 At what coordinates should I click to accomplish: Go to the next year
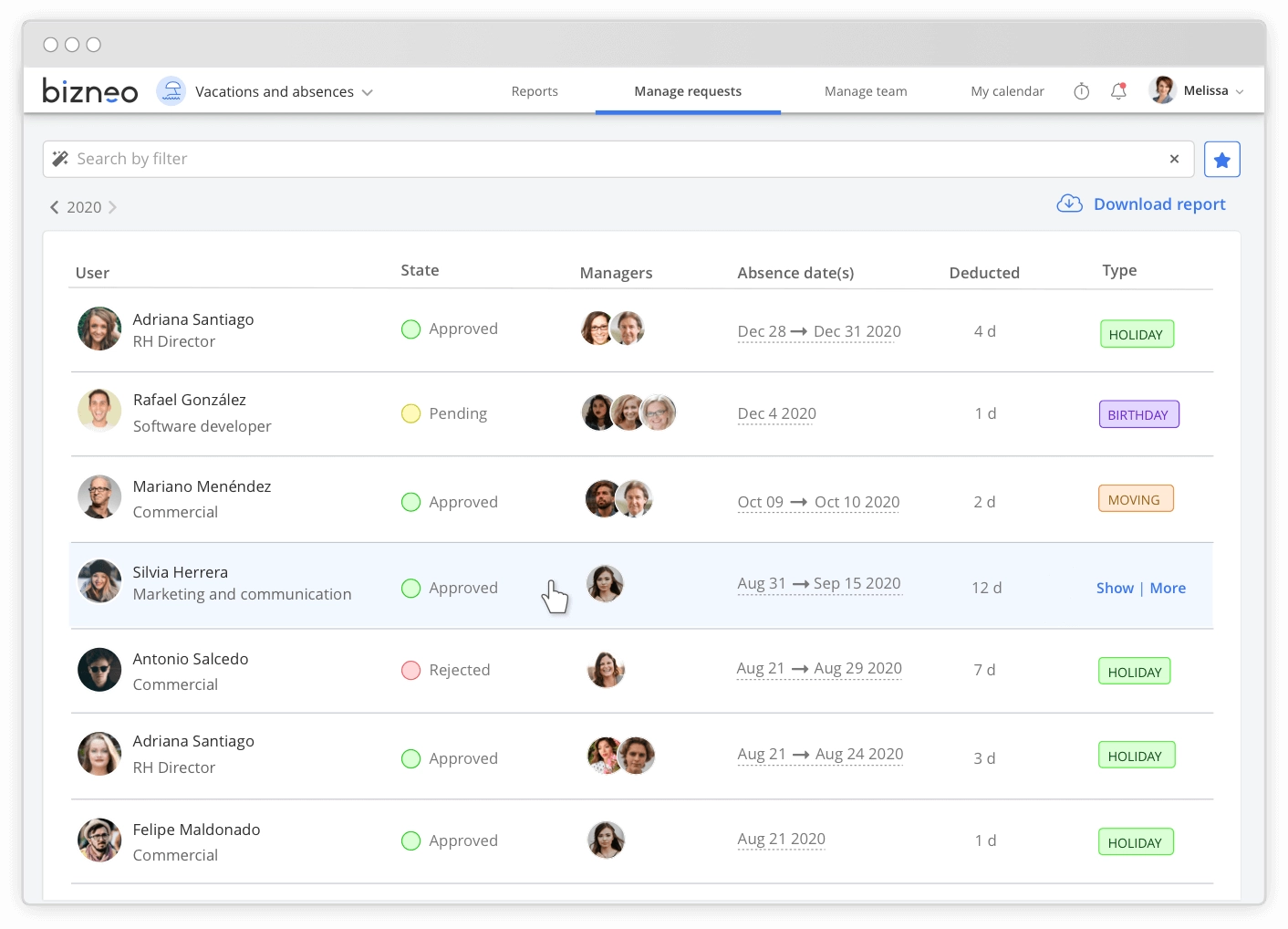tap(112, 207)
